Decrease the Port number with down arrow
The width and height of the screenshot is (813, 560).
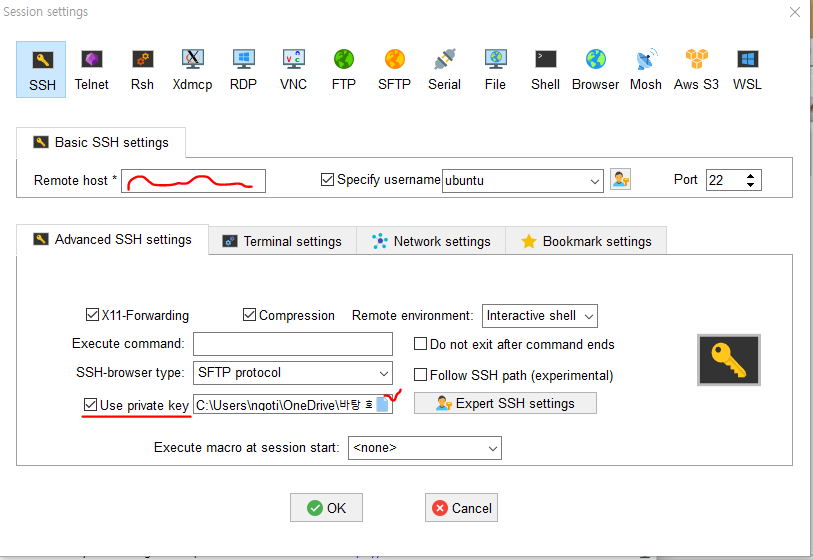point(750,185)
